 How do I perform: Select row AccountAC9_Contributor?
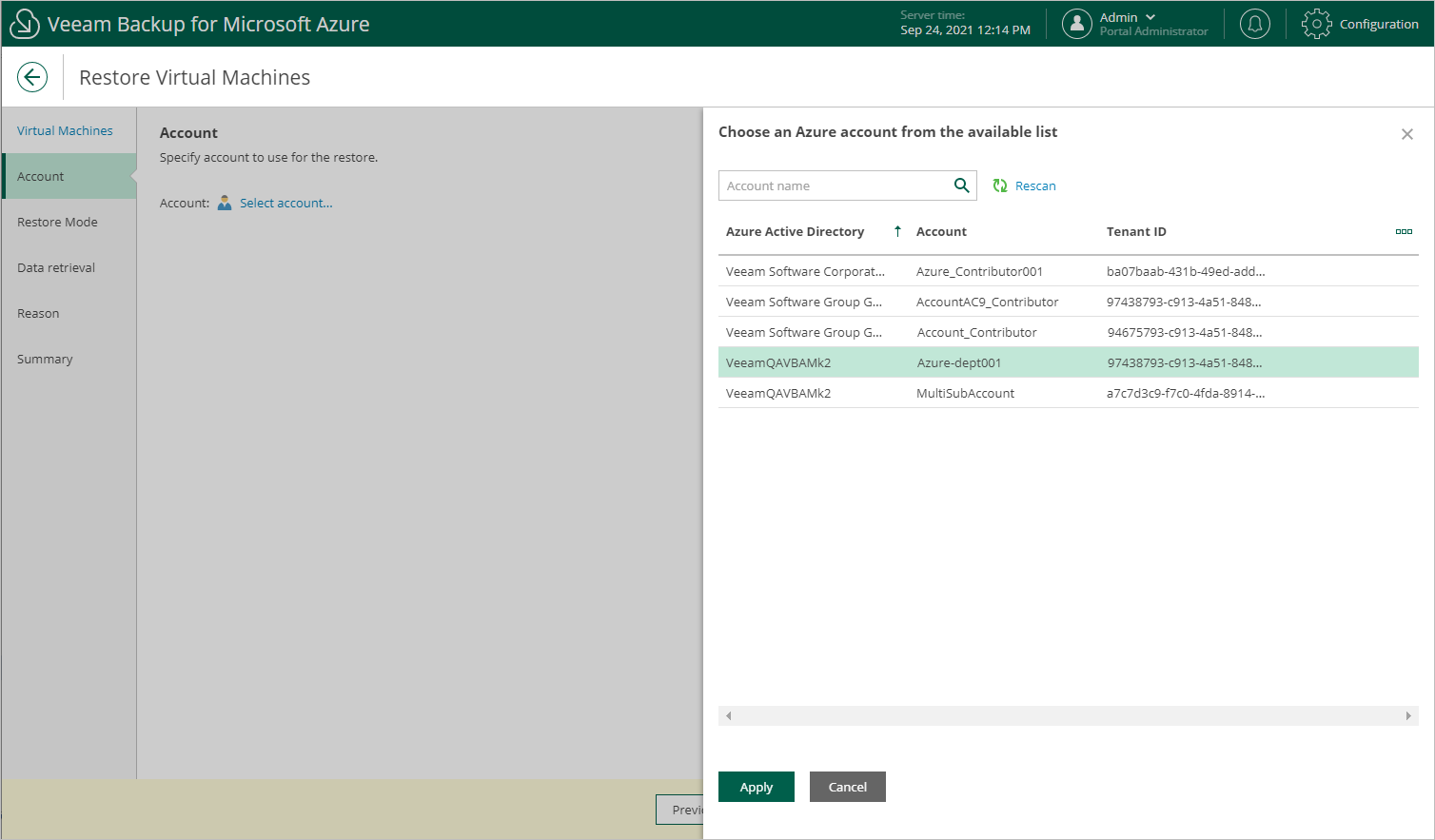tap(1069, 302)
